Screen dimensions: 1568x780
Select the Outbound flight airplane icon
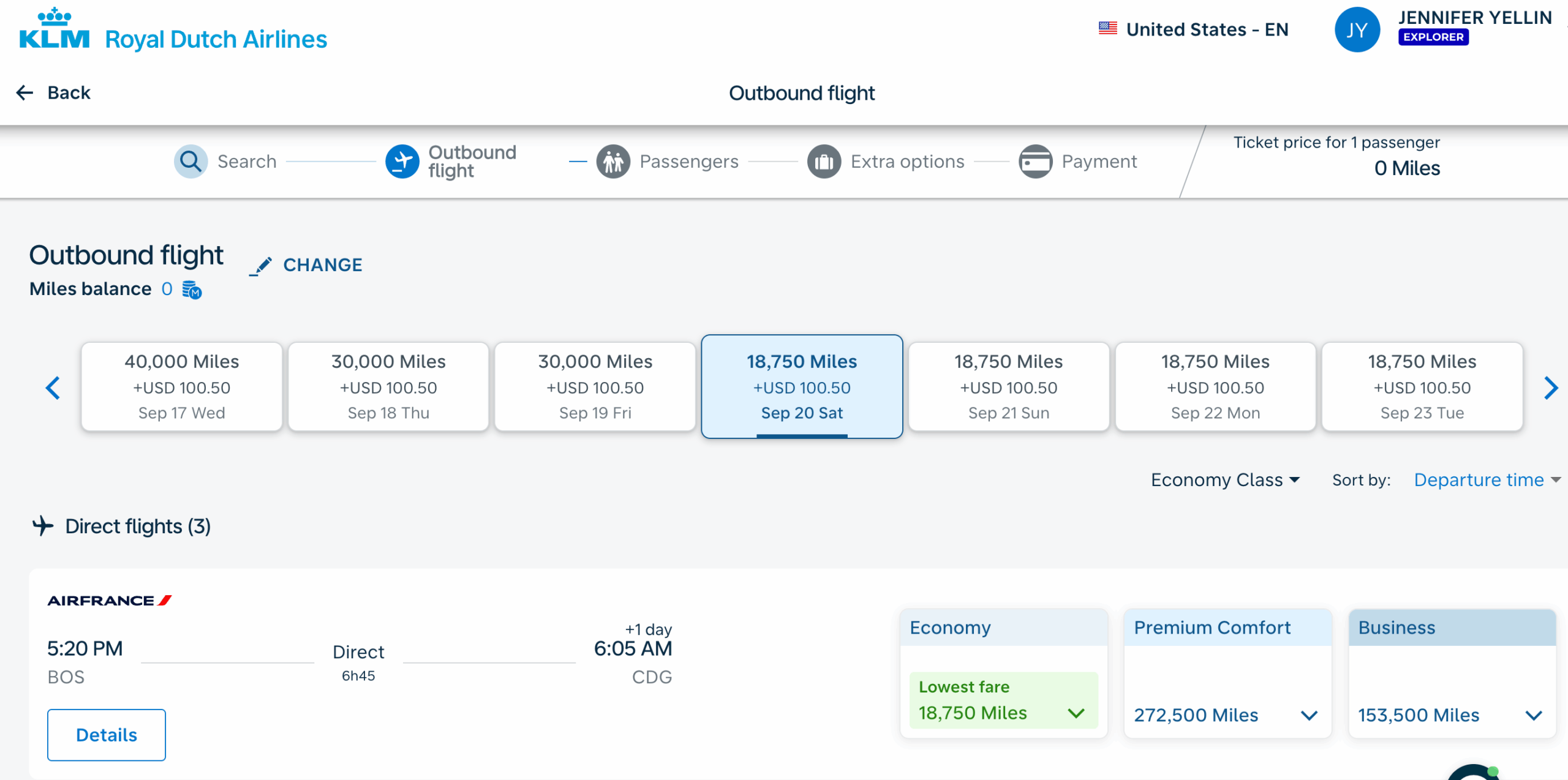403,161
